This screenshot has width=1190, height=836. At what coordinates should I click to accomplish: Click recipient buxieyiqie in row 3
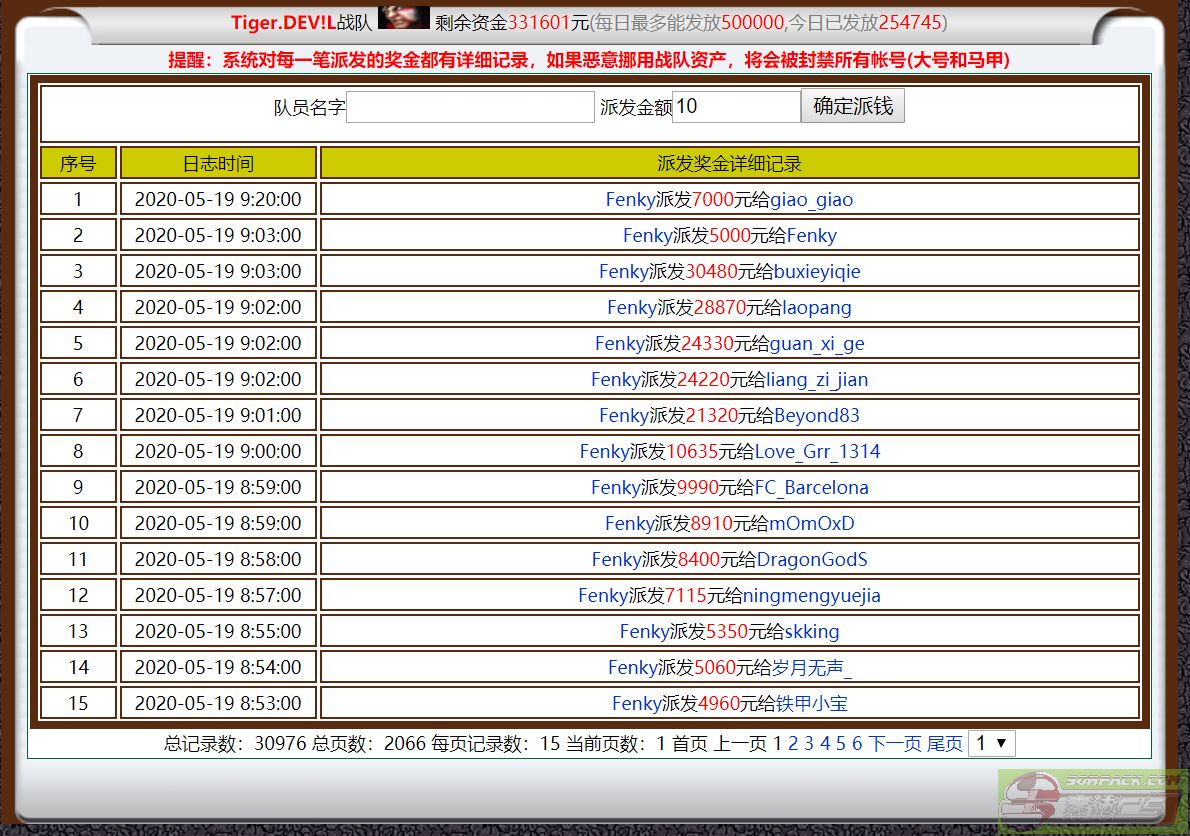(x=817, y=271)
